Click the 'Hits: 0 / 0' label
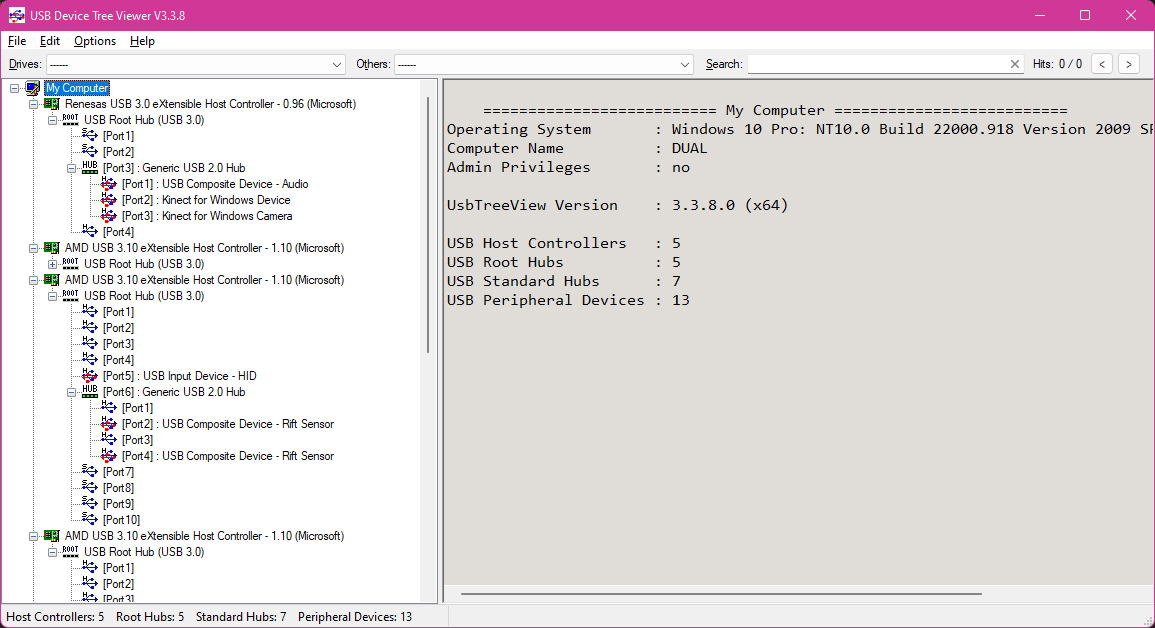The width and height of the screenshot is (1155, 628). (x=1057, y=64)
